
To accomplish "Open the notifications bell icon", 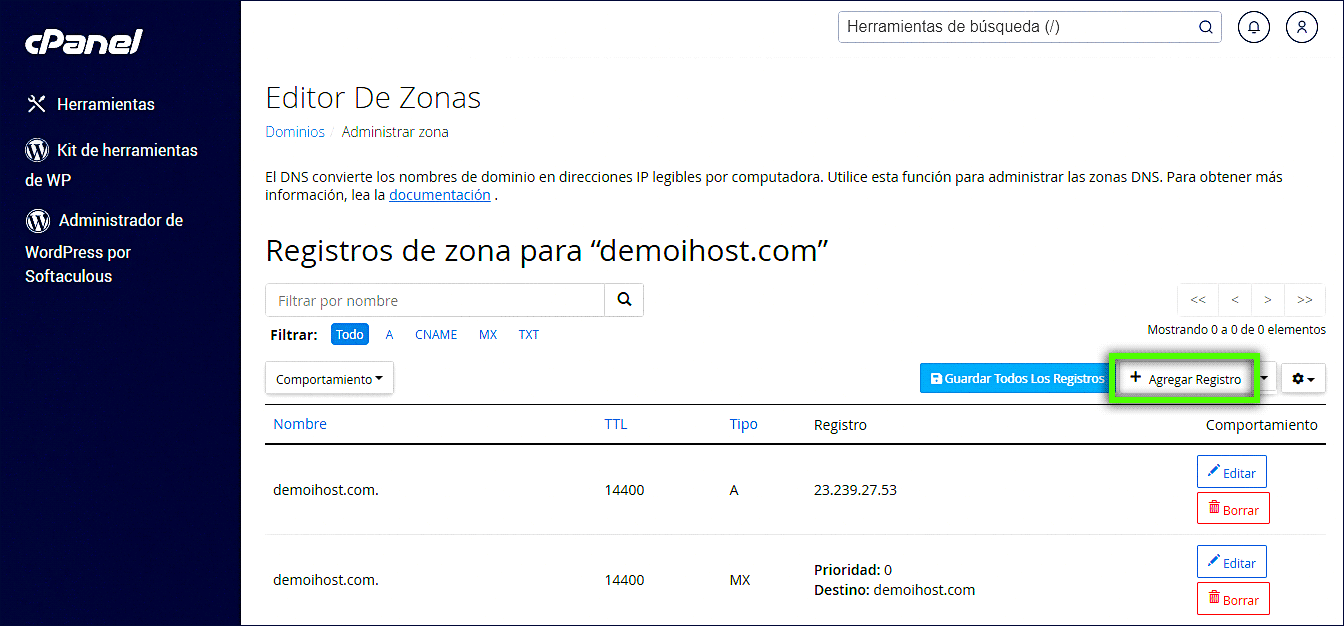I will click(x=1253, y=27).
